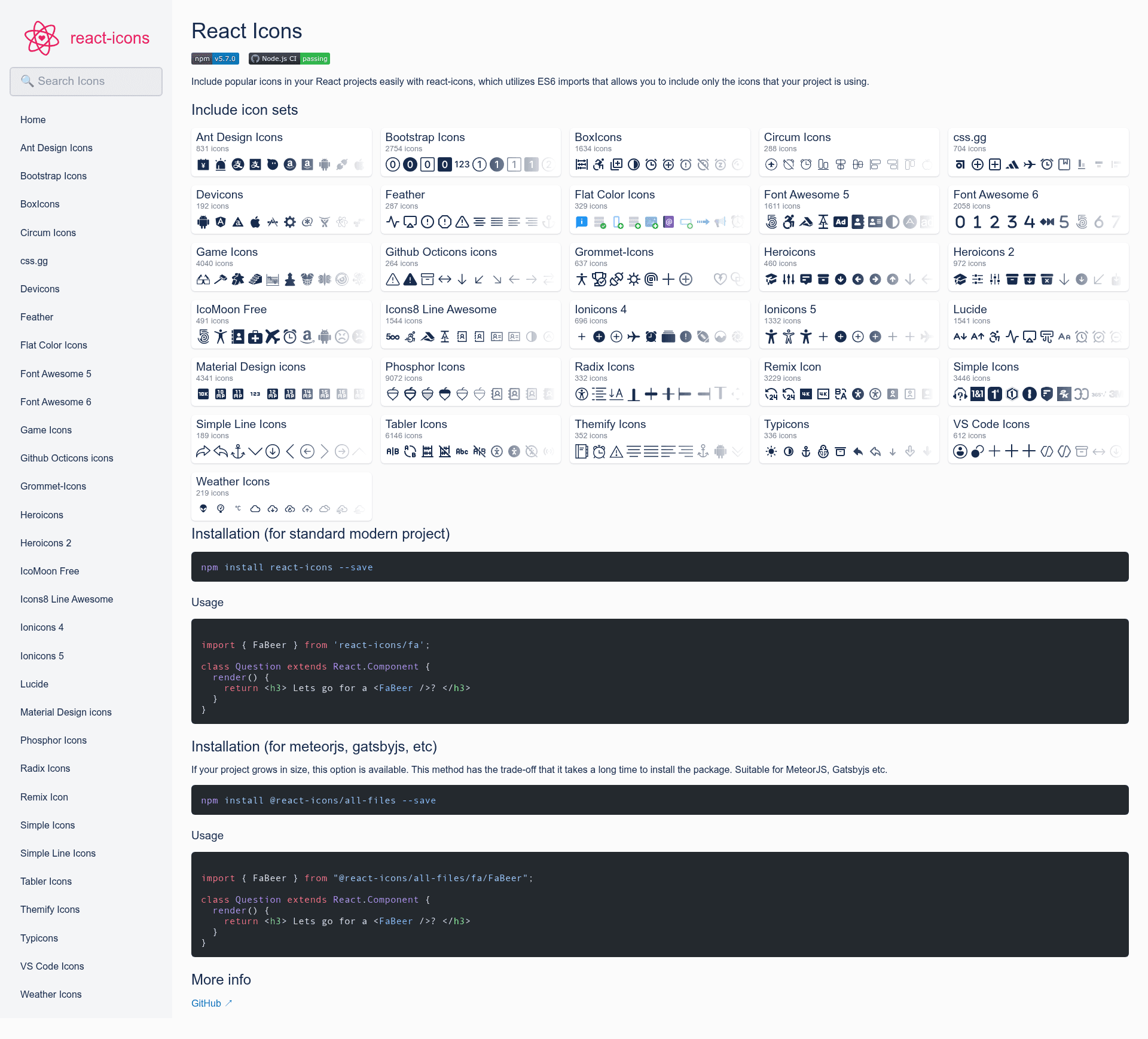Select the "Abc" icon in Tabler Icons card
Viewport: 1148px width, 1039px height.
pyautogui.click(x=462, y=451)
